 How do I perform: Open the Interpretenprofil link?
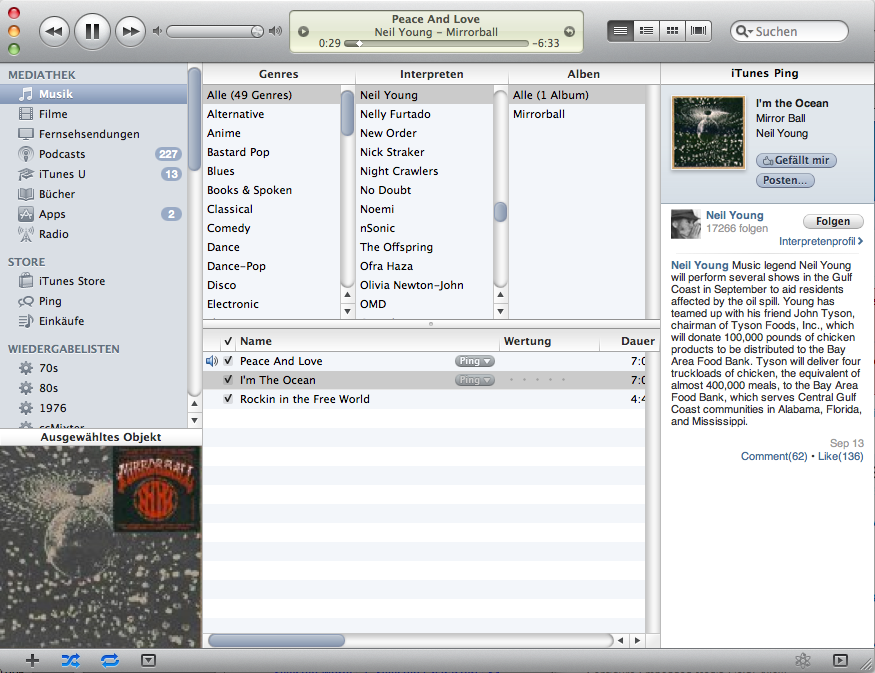[821, 242]
